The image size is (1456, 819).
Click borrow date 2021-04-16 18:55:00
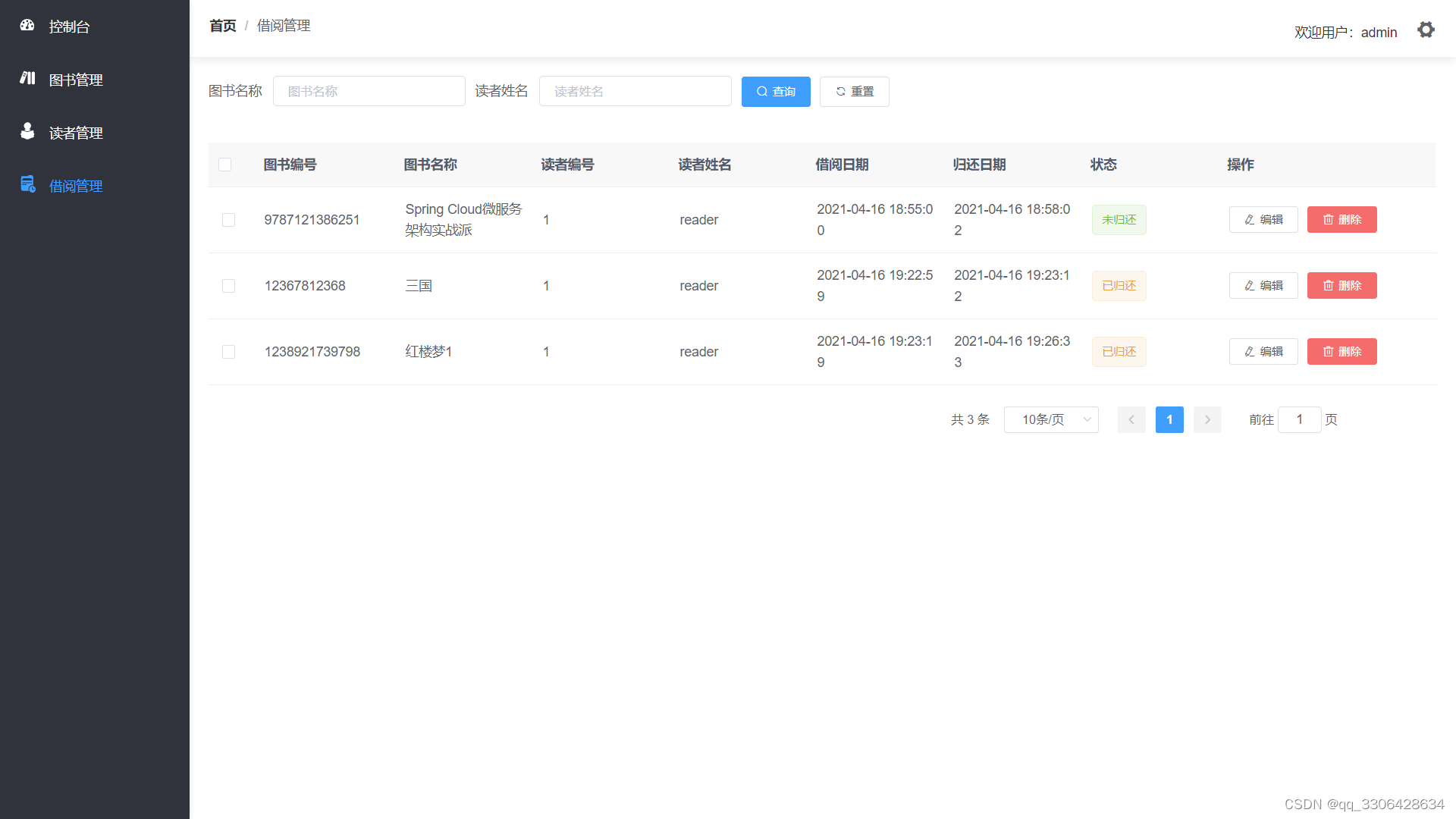tap(874, 220)
